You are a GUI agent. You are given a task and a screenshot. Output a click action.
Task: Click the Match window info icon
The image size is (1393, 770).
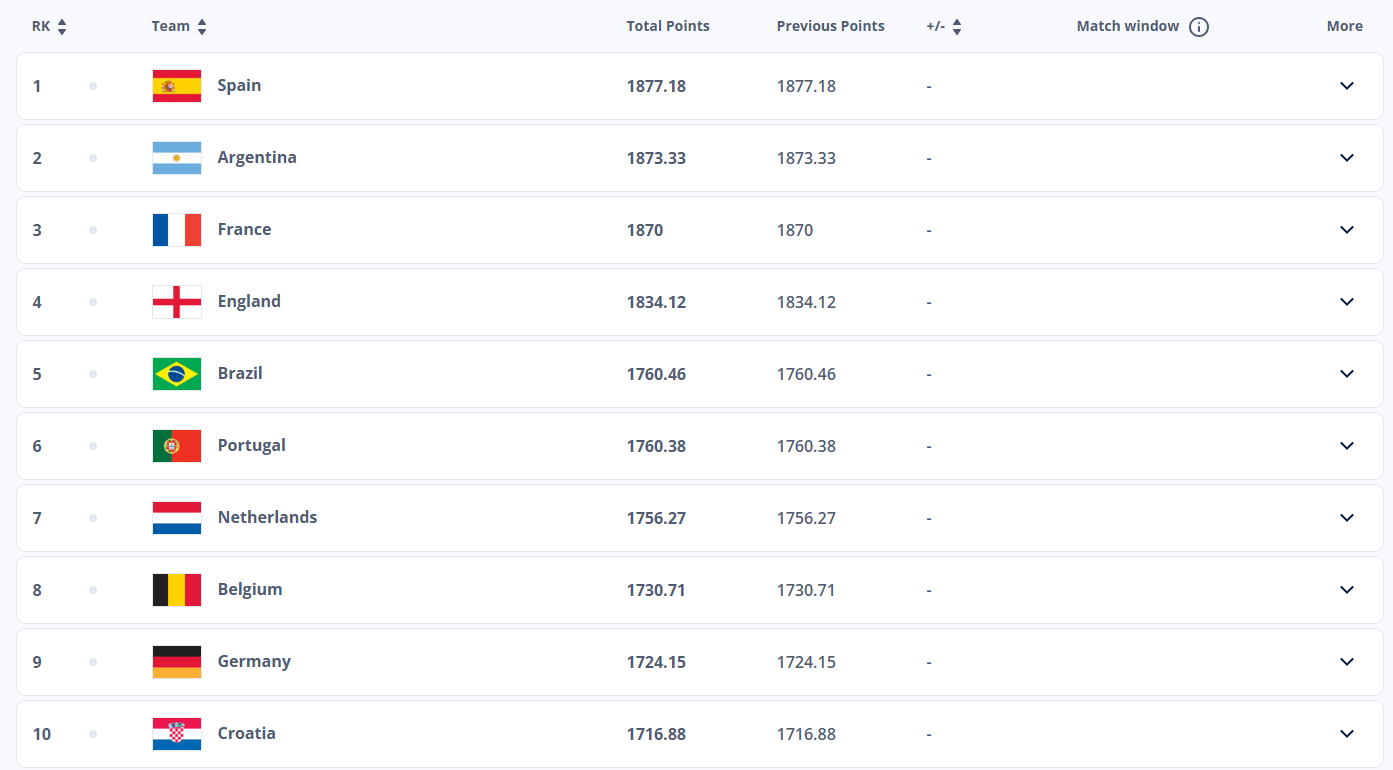click(x=1199, y=27)
